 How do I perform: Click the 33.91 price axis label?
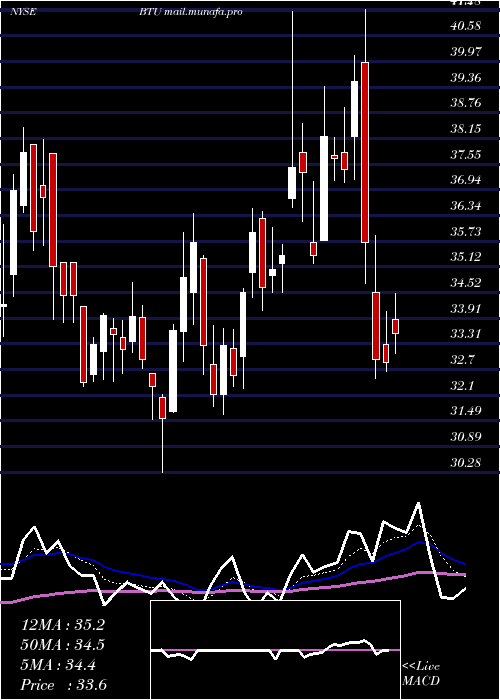466,308
